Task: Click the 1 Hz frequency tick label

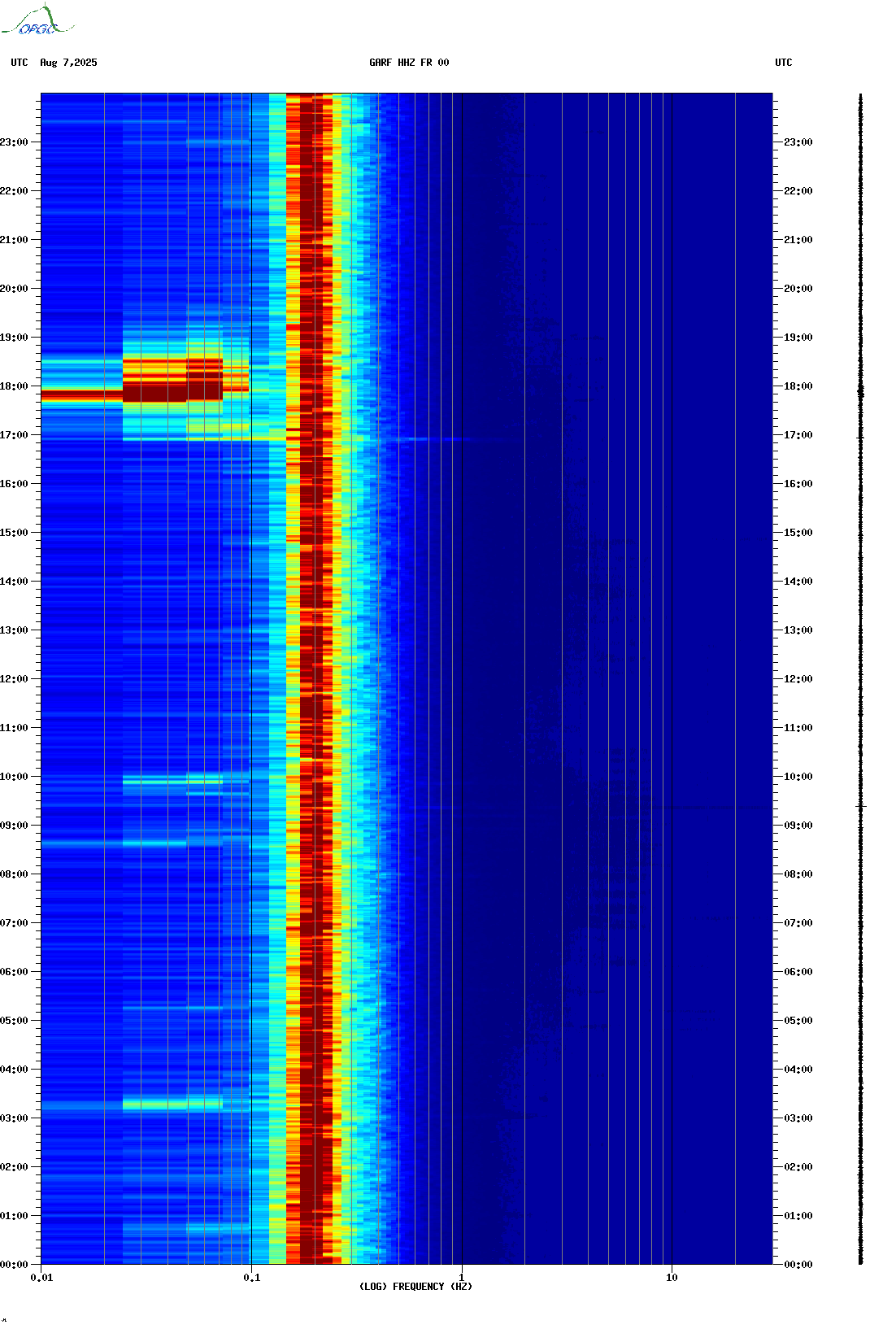Action: coord(462,1278)
